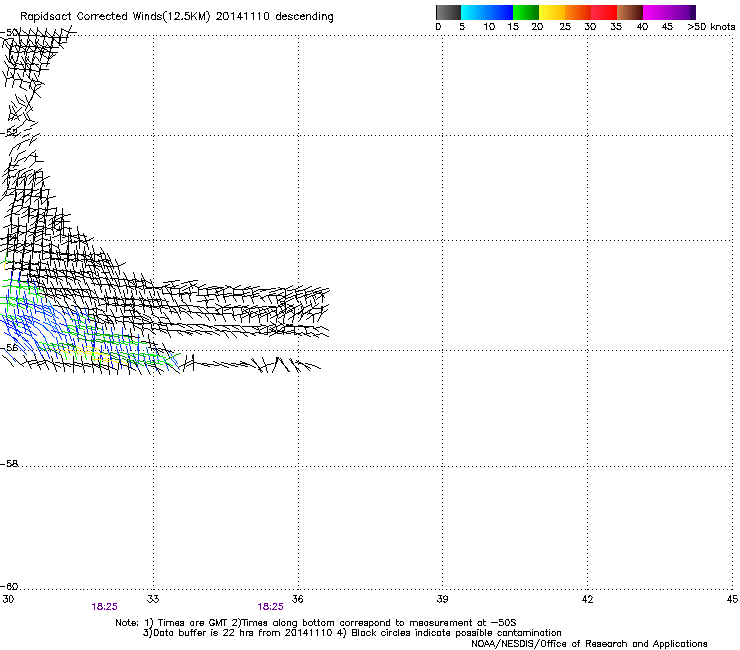Click the latitude axis label '-60'
The width and height of the screenshot is (740, 650).
pos(9,586)
